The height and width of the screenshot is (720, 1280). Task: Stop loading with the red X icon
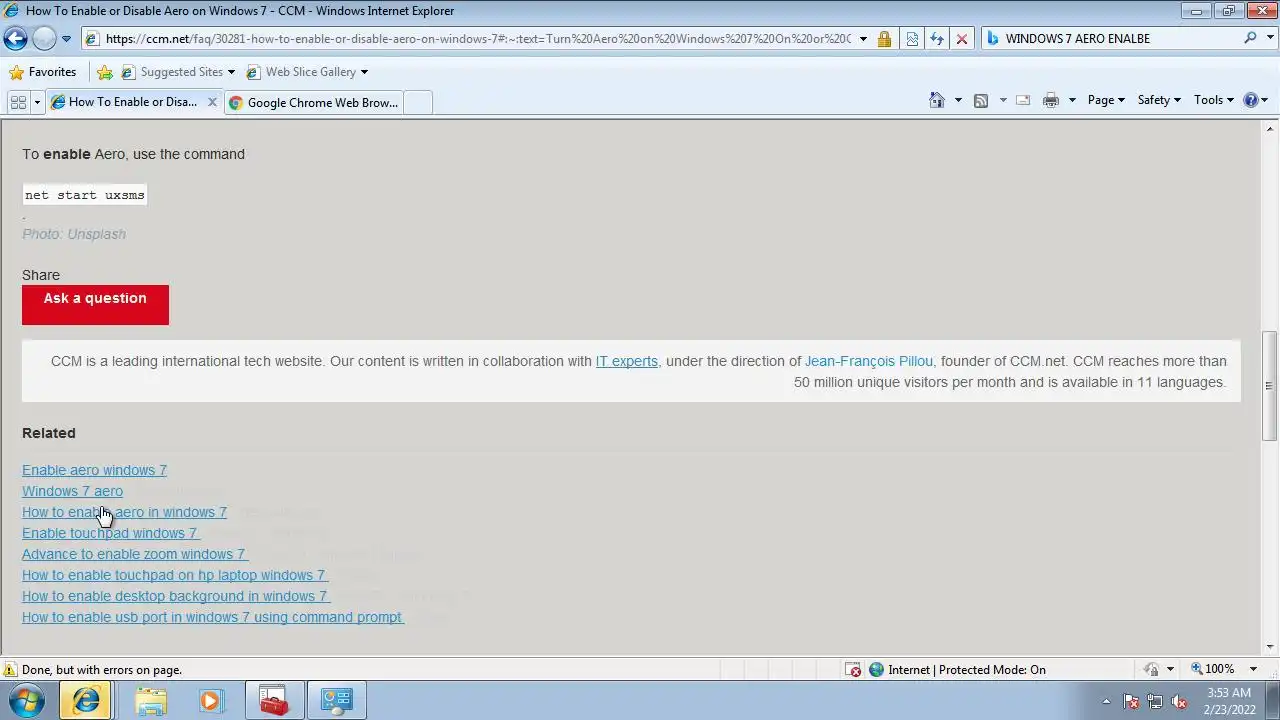[x=962, y=39]
